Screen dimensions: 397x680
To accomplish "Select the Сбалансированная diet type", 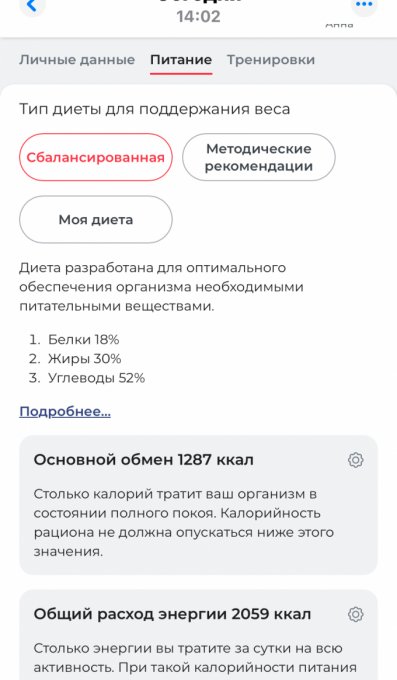I will click(x=95, y=157).
